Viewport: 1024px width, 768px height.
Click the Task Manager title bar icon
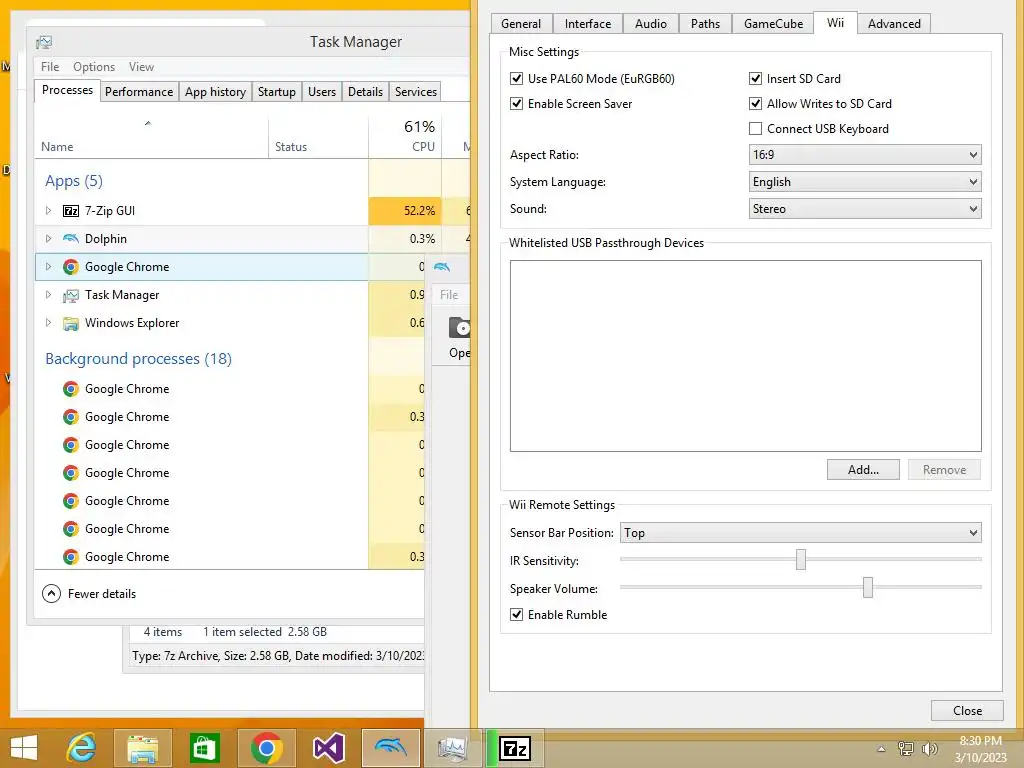pos(44,42)
